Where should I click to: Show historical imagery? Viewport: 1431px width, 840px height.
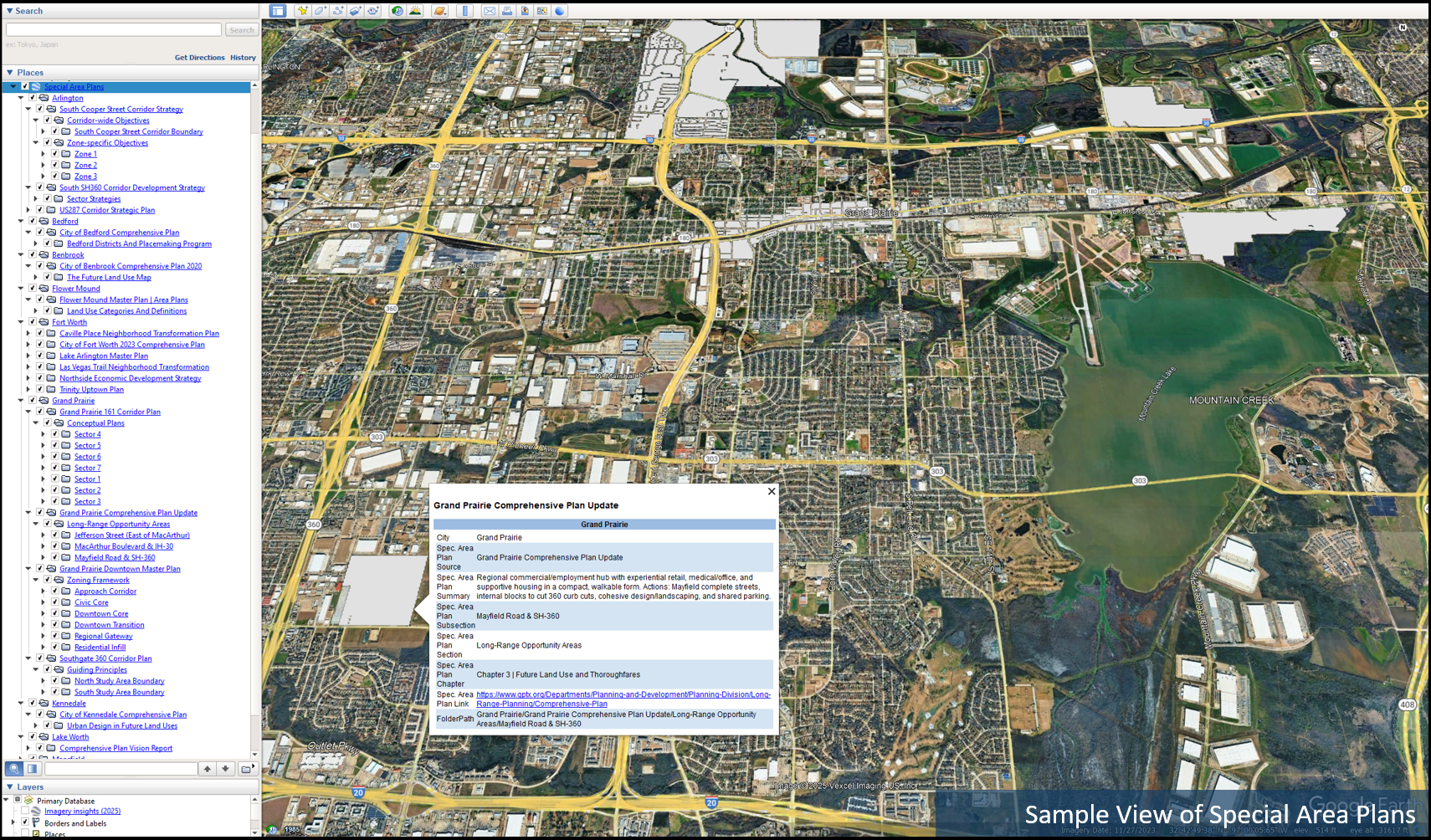coord(397,11)
